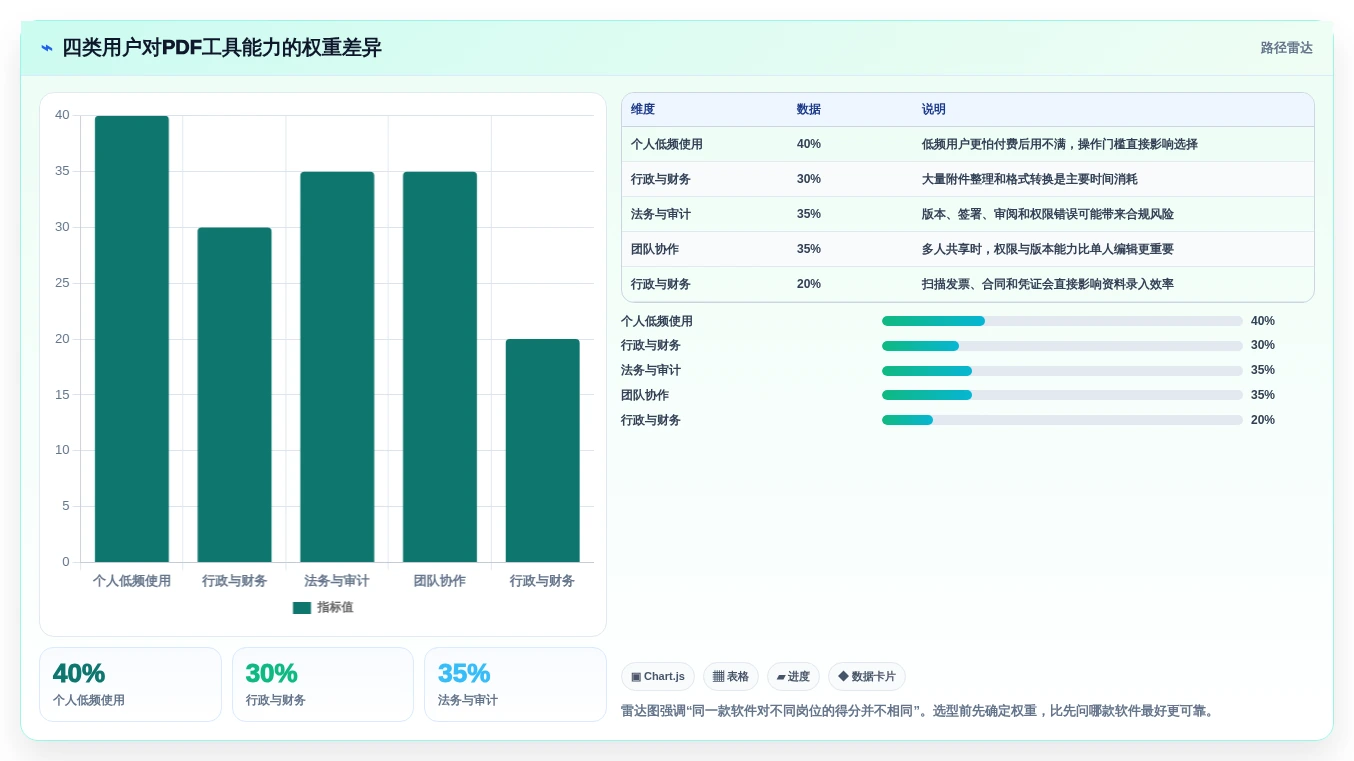Image resolution: width=1354 pixels, height=761 pixels.
Task: Click the 维度 column header
Action: pyautogui.click(x=643, y=109)
